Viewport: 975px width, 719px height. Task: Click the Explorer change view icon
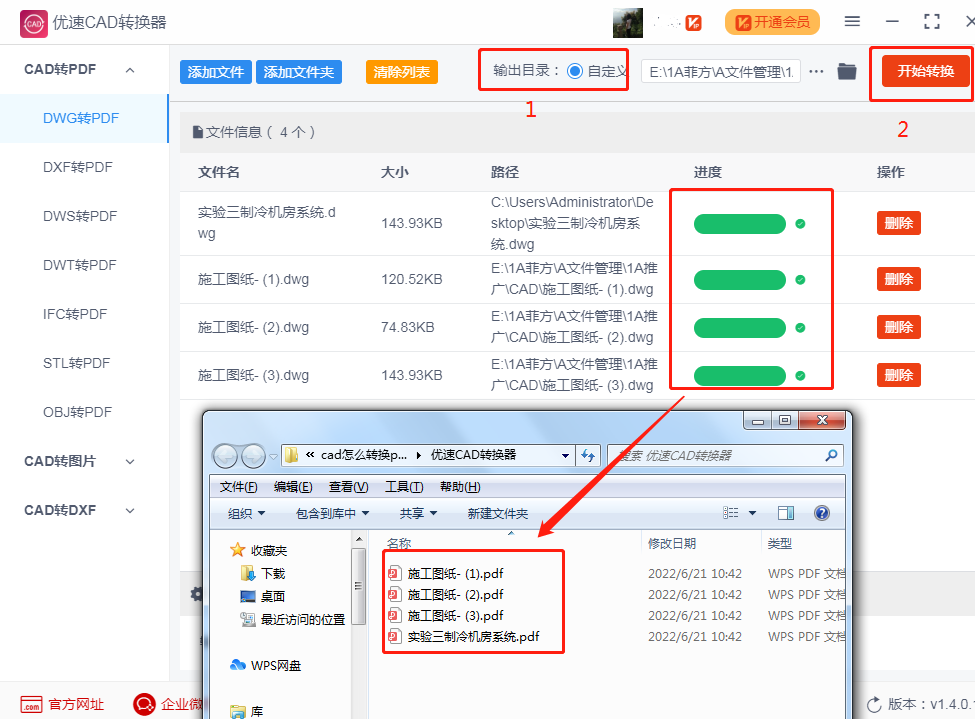[x=731, y=513]
